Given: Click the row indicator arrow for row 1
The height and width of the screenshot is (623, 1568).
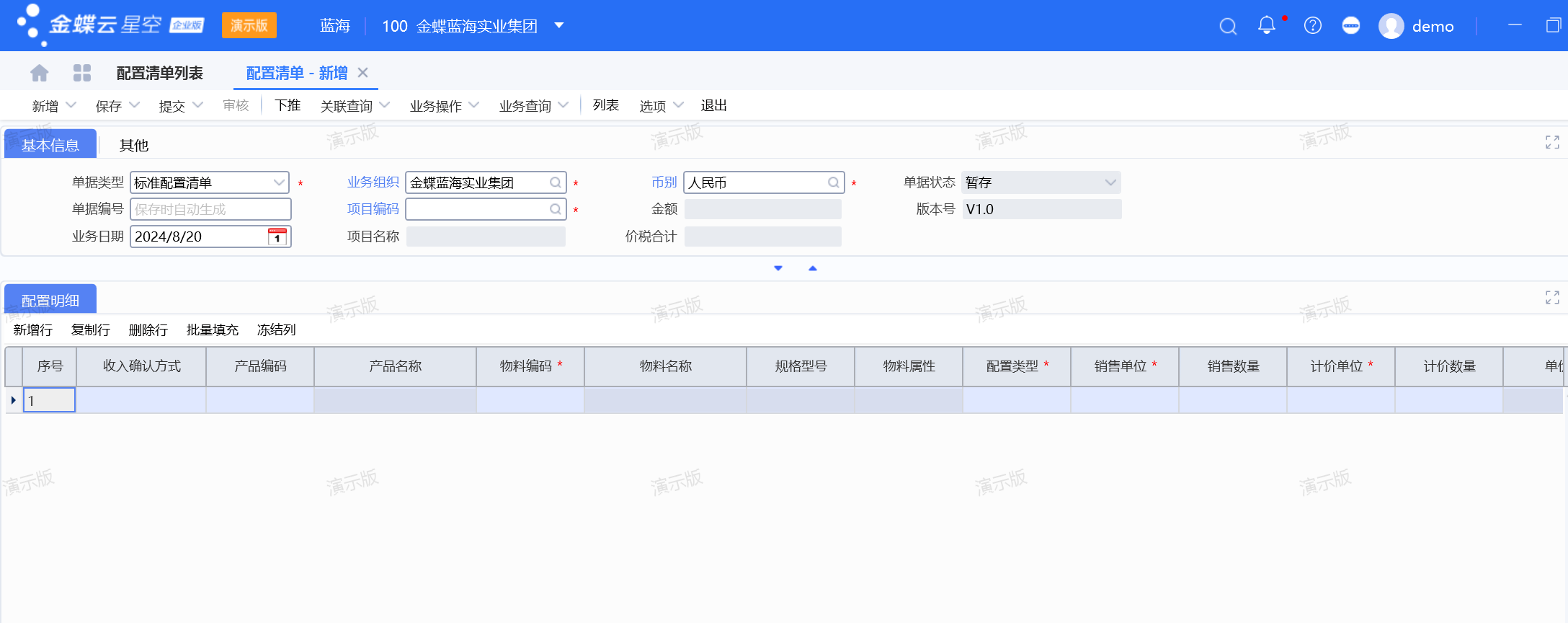Looking at the screenshot, I should tap(14, 400).
